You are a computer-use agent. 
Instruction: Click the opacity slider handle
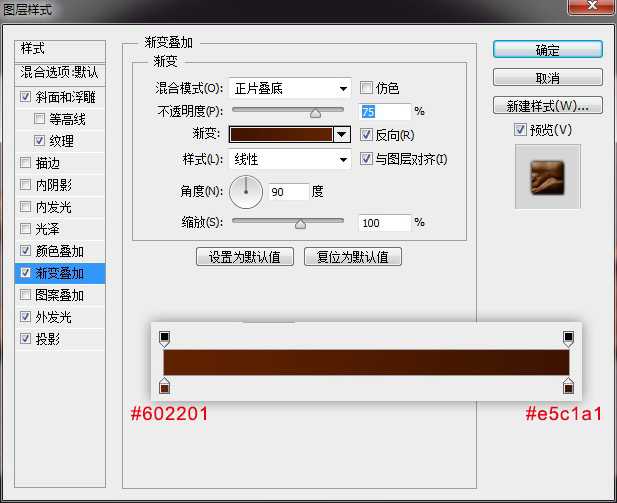(315, 113)
